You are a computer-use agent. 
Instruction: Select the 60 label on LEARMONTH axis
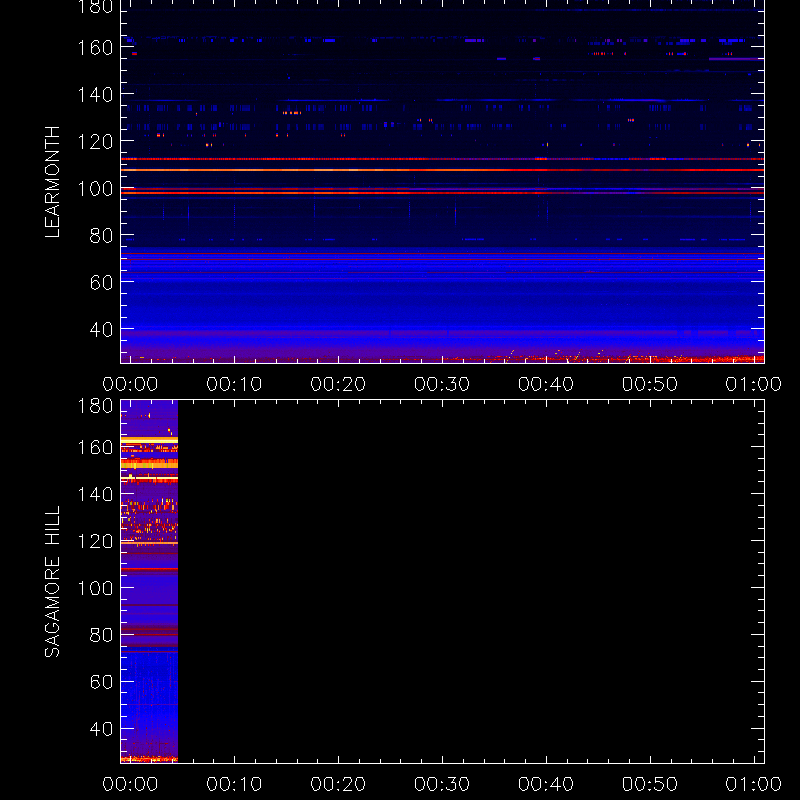pyautogui.click(x=101, y=283)
